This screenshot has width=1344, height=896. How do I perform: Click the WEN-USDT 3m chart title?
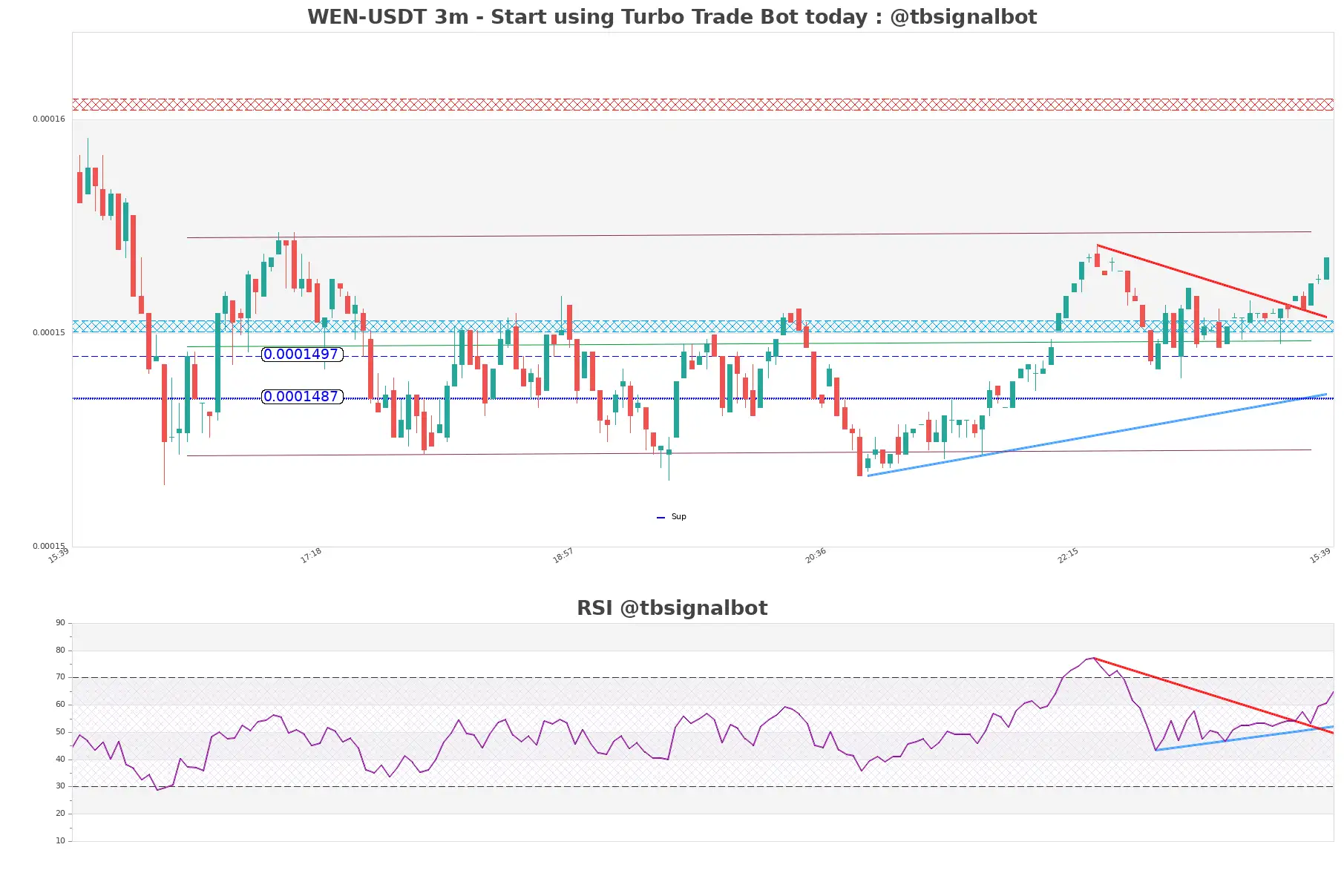click(x=672, y=17)
